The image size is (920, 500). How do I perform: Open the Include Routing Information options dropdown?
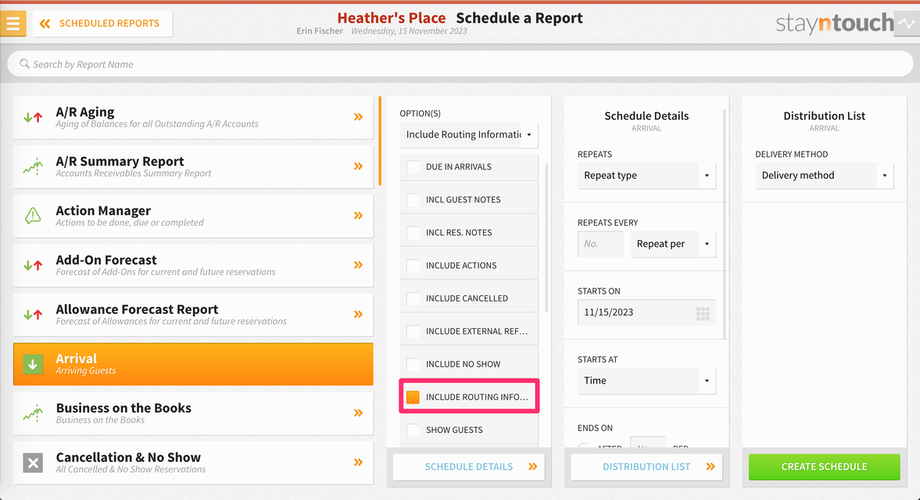(469, 134)
